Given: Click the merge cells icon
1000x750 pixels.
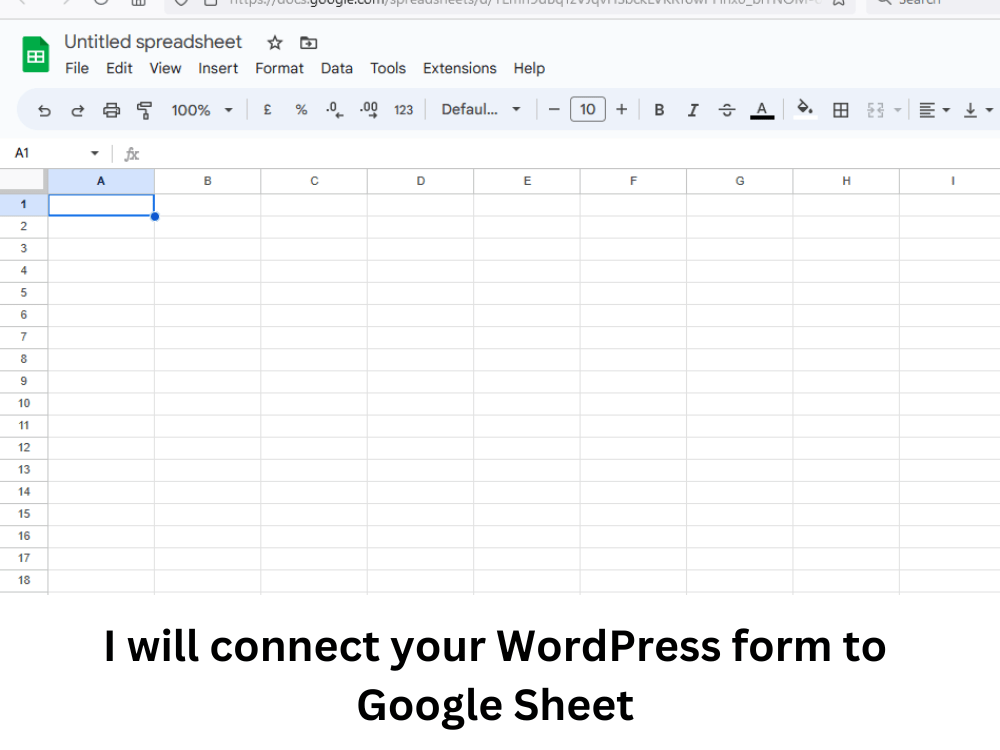Looking at the screenshot, I should tap(876, 110).
